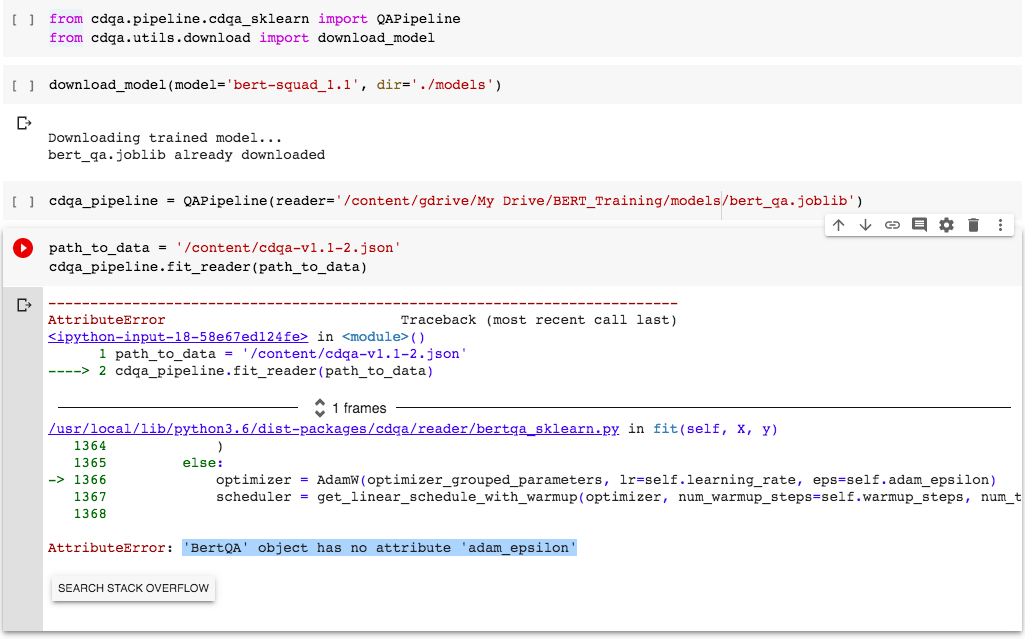Run the download_model cell via its bracket
Image resolution: width=1025 pixels, height=639 pixels.
[23, 86]
